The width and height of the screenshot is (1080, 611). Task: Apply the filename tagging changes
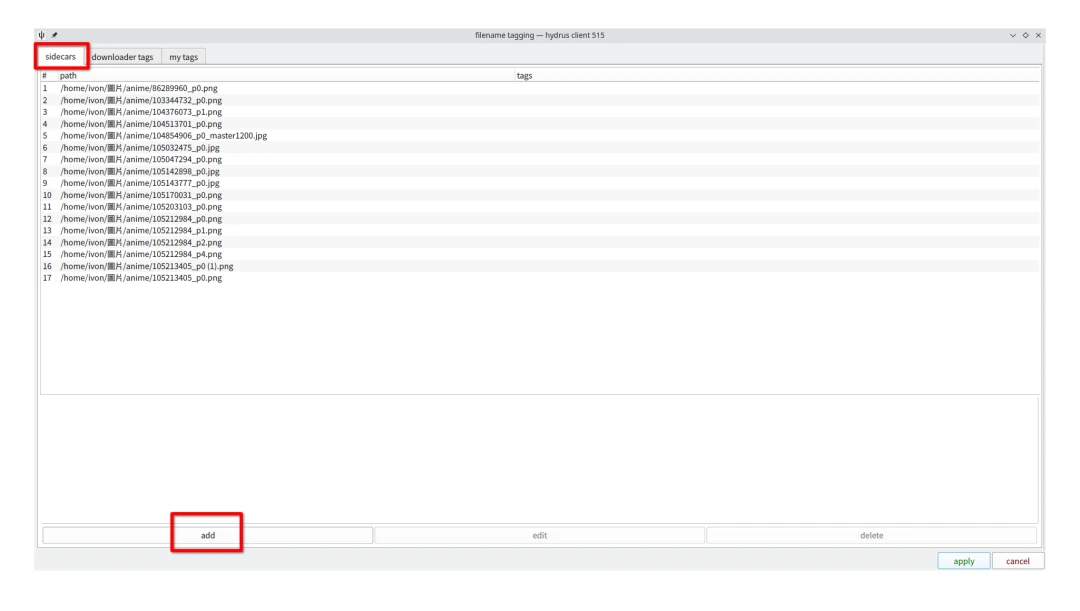964,561
